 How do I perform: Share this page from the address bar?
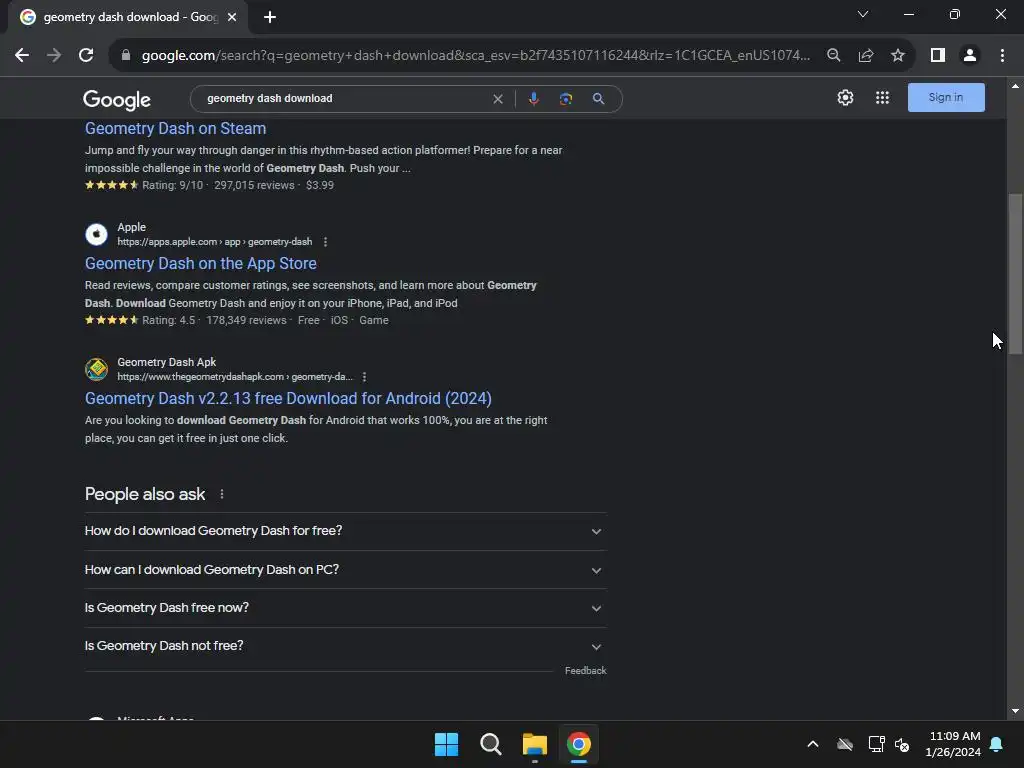click(866, 56)
